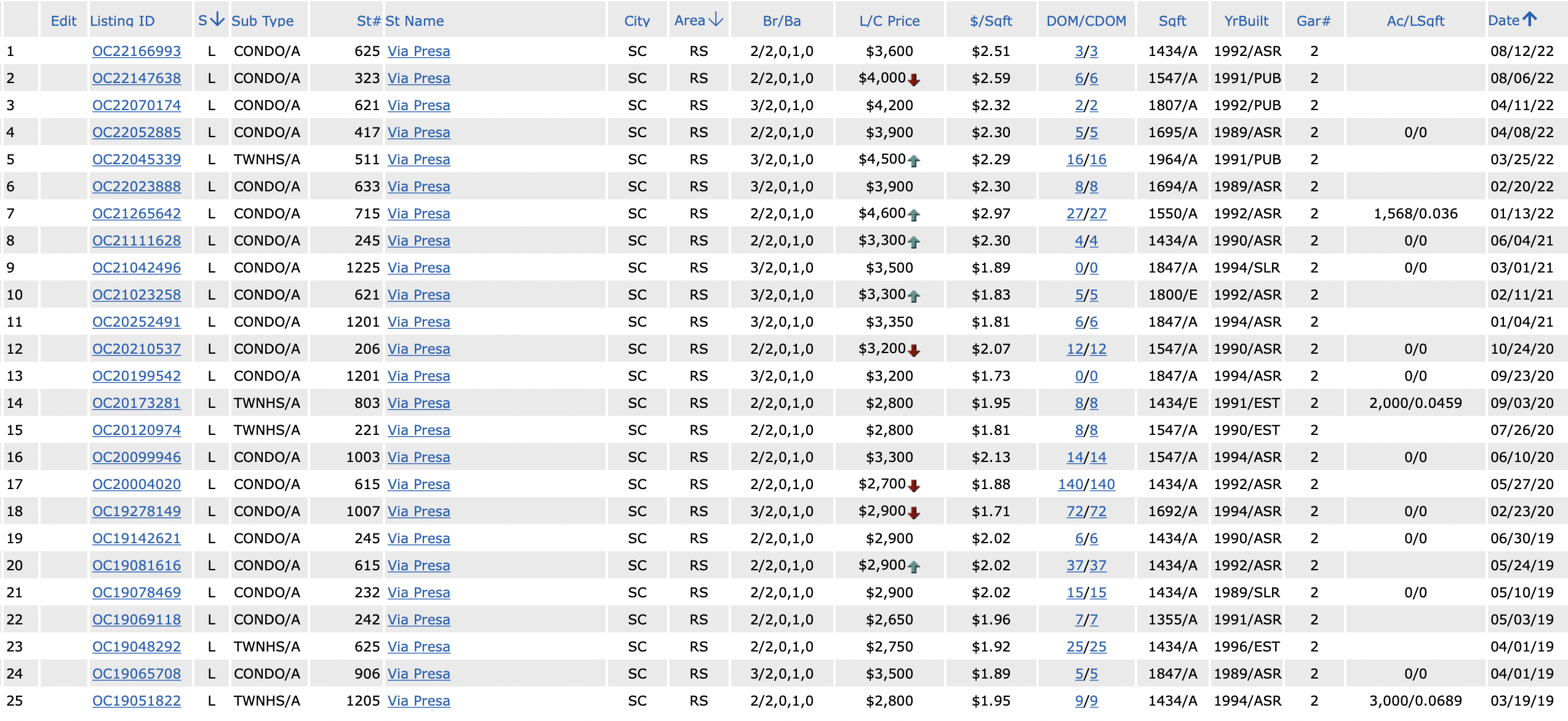
Task: Click DOM link 140 in row 17
Action: click(1070, 484)
